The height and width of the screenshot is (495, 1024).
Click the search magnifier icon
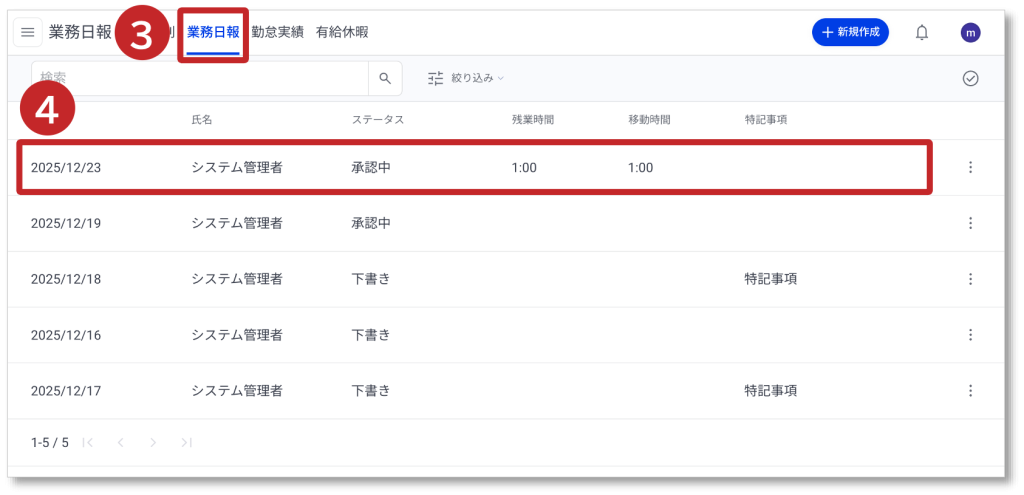(385, 78)
